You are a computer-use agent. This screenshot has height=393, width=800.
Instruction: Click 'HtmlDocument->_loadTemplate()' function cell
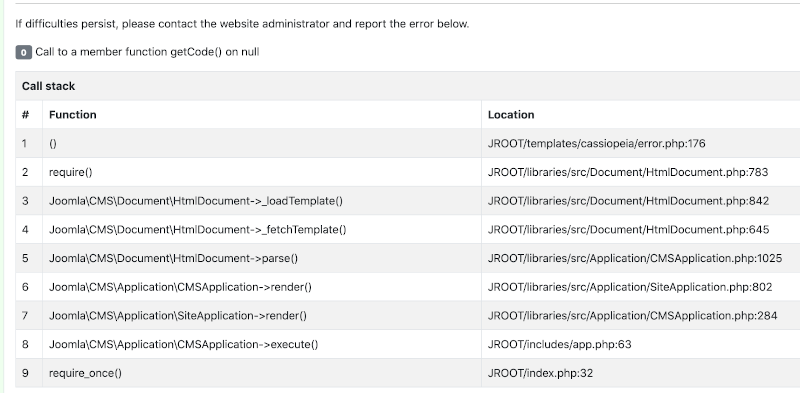tap(196, 201)
